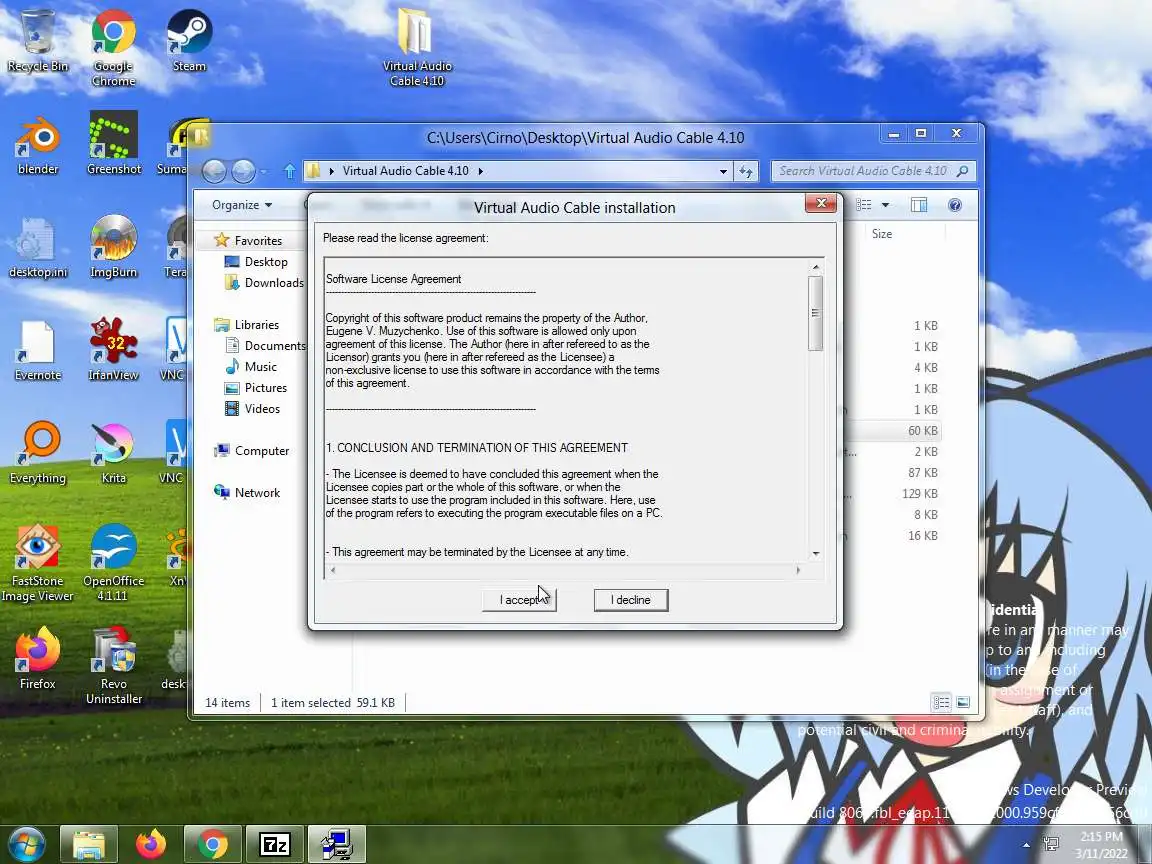Go up one folder level in Explorer
1152x864 pixels.
pyautogui.click(x=289, y=171)
